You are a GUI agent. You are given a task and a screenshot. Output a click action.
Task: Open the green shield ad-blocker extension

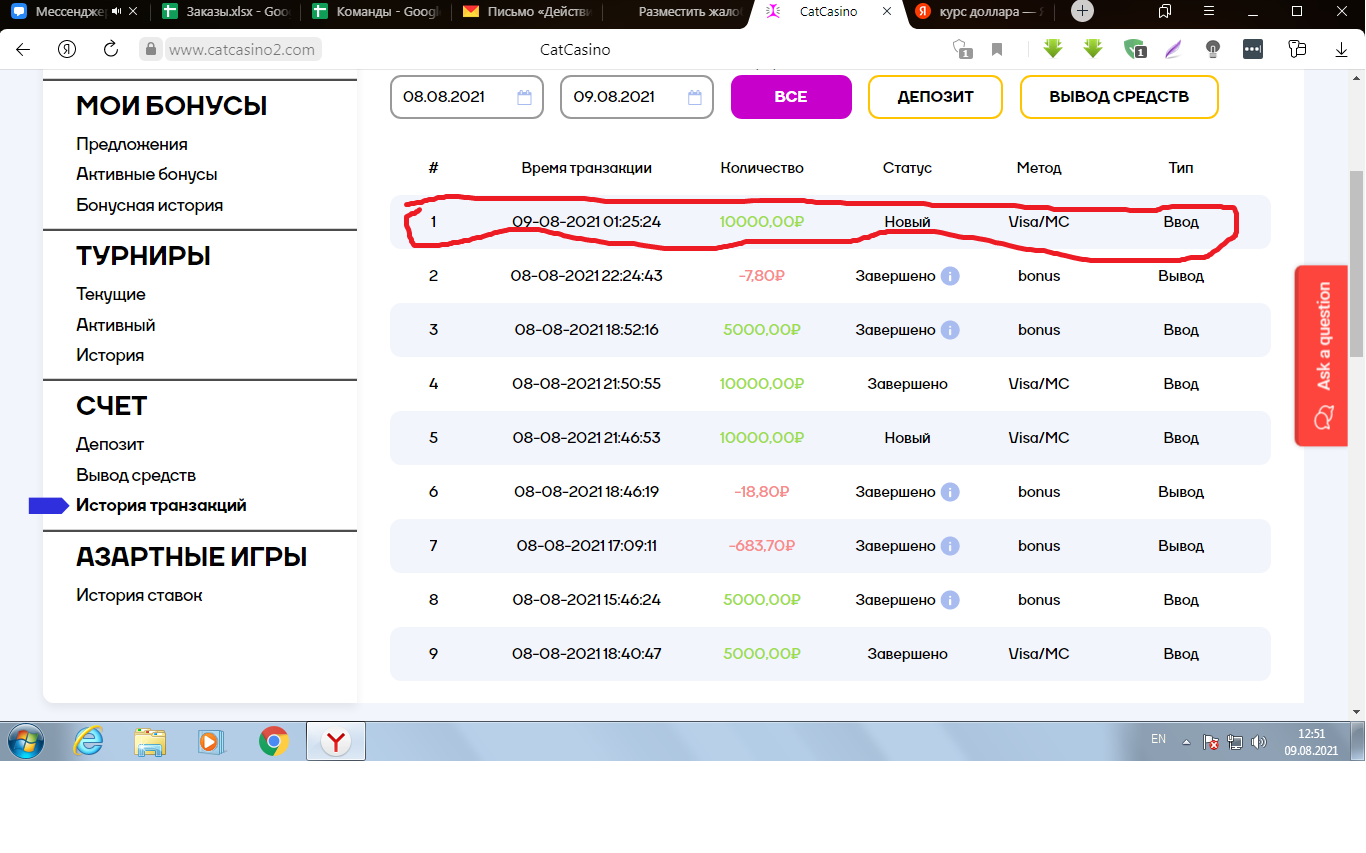1134,49
